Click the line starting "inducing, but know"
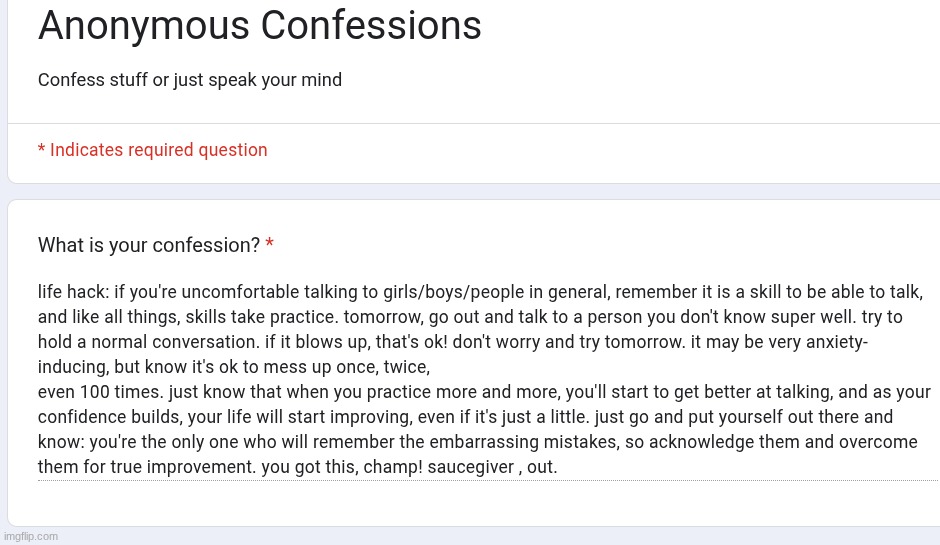Image resolution: width=940 pixels, height=545 pixels. click(234, 367)
